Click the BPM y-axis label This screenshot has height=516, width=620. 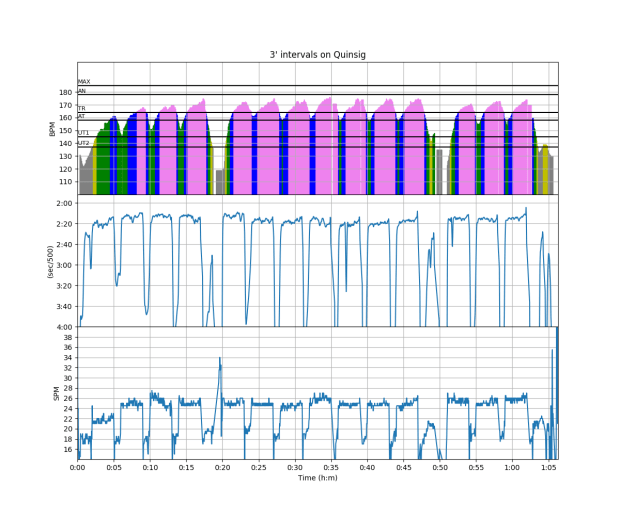[x=51, y=129]
